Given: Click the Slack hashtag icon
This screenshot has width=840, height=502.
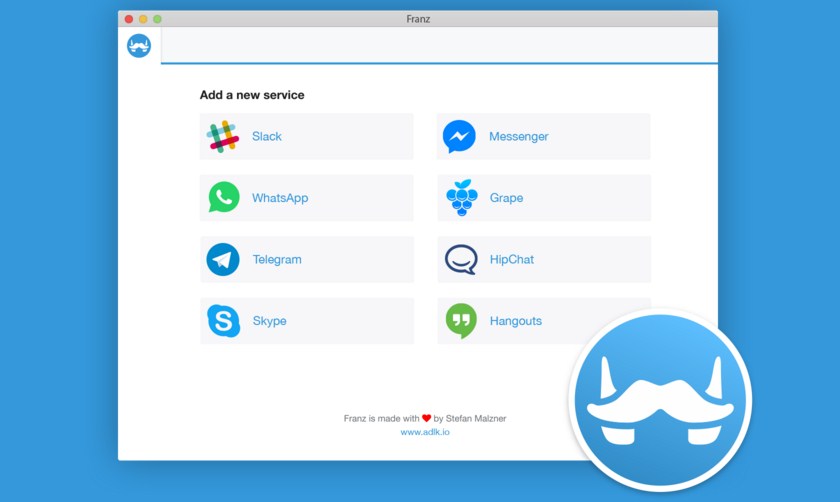Looking at the screenshot, I should tap(222, 136).
